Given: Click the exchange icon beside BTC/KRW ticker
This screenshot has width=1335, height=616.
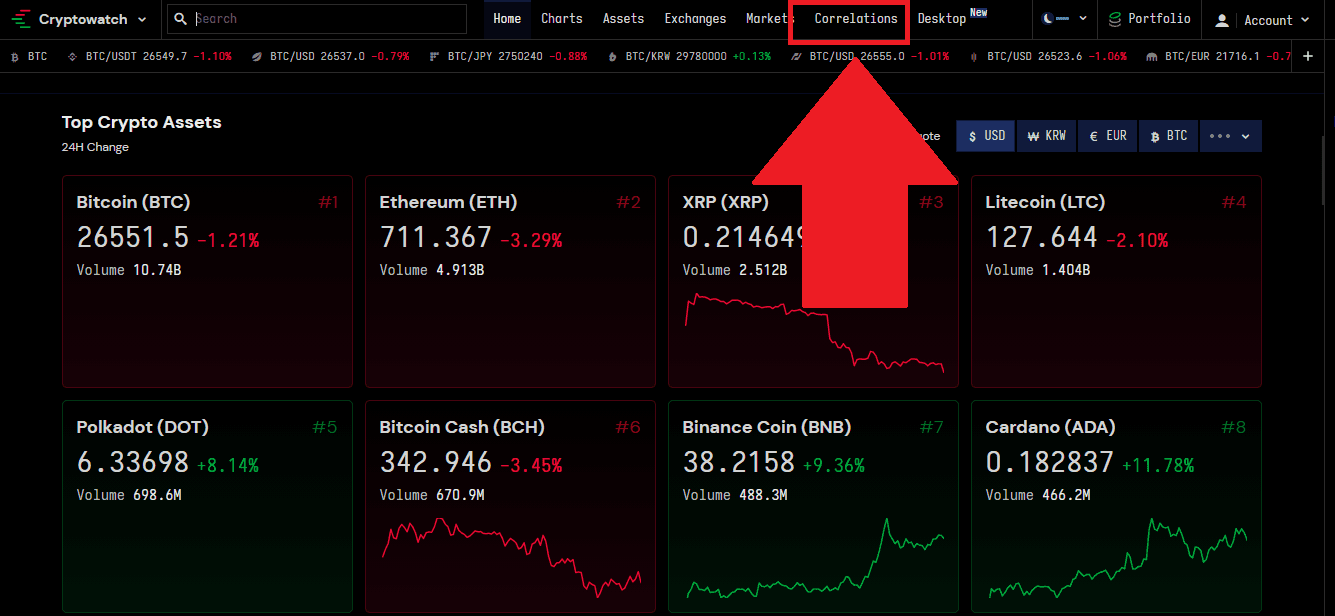Looking at the screenshot, I should tap(612, 57).
